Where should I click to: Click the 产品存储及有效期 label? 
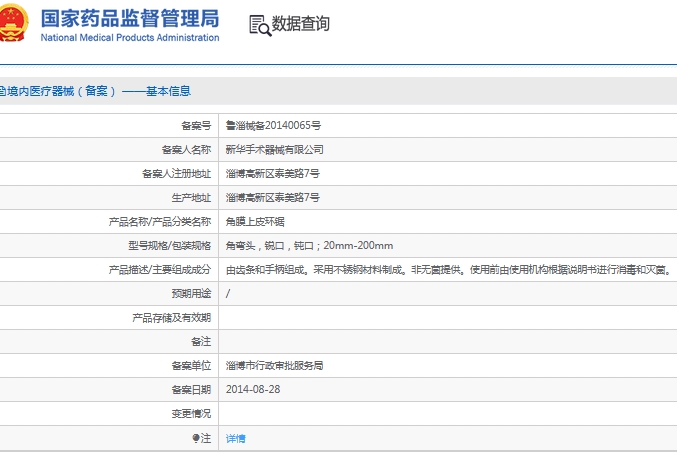tap(171, 318)
